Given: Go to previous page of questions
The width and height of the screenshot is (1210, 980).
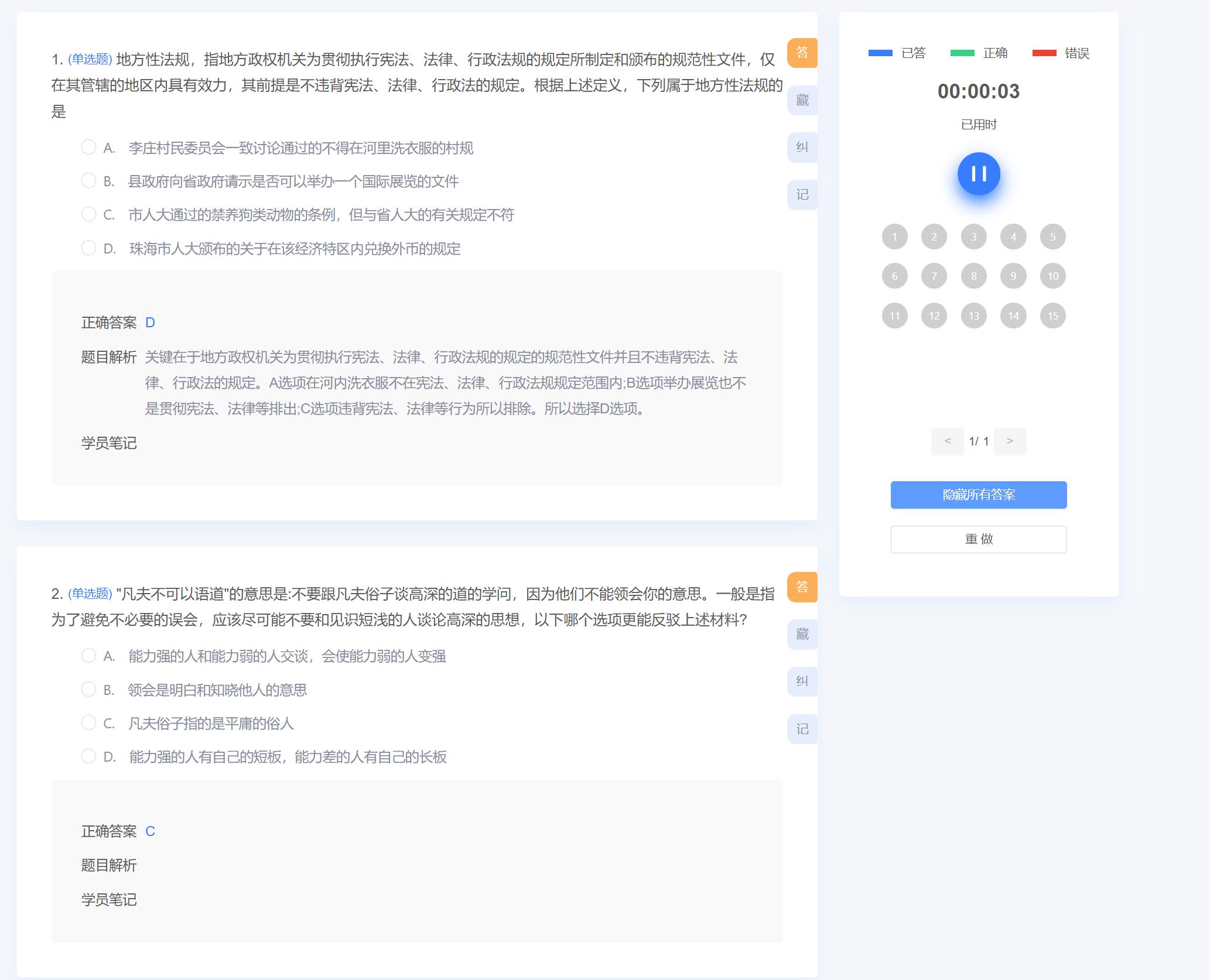Looking at the screenshot, I should click(947, 441).
